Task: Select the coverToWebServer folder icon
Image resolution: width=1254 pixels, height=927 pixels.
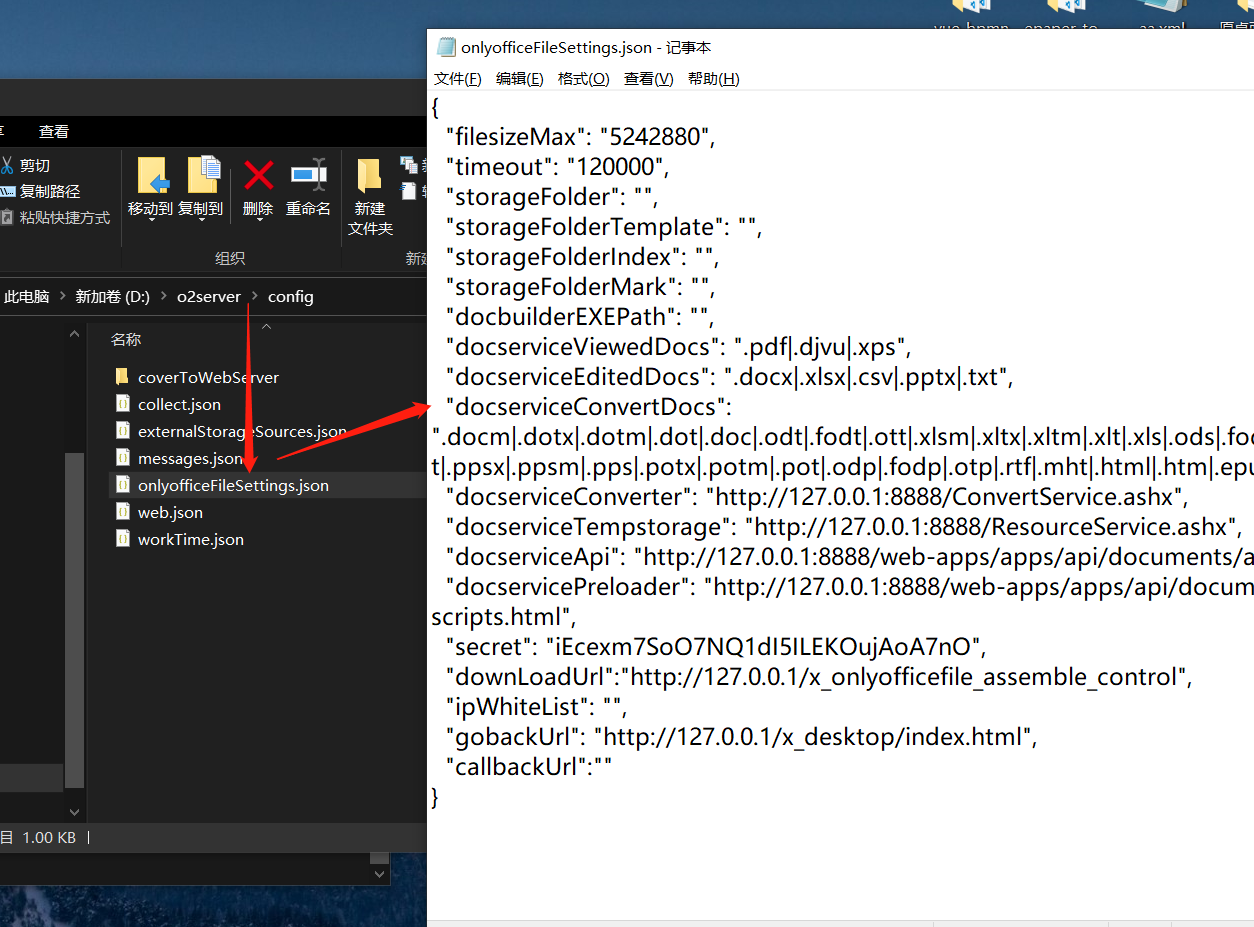Action: [x=122, y=377]
